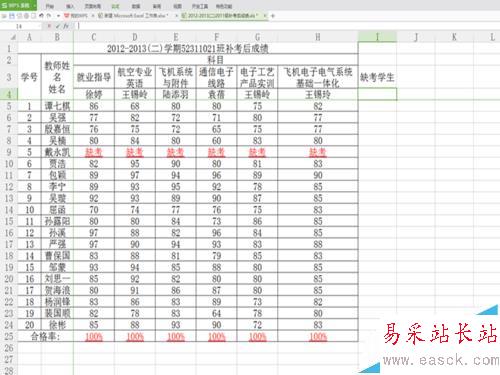Image resolution: width=500 pixels, height=375 pixels.
Task: Switch to the 页面布局 ribbon tab
Action: tap(92, 6)
